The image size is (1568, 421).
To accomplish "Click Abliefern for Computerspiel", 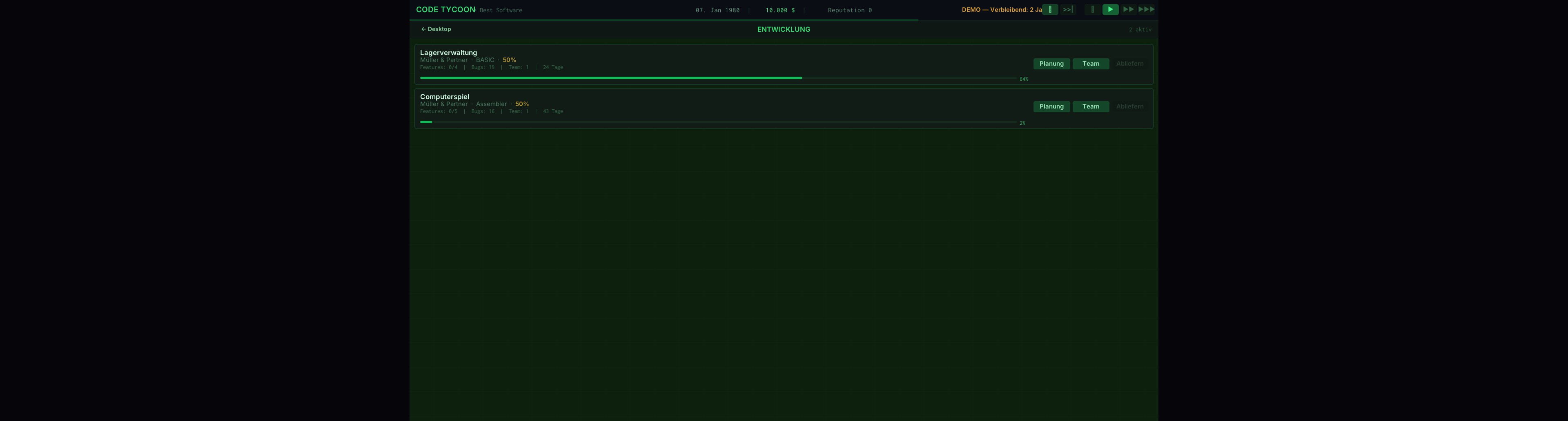I will [x=1129, y=106].
